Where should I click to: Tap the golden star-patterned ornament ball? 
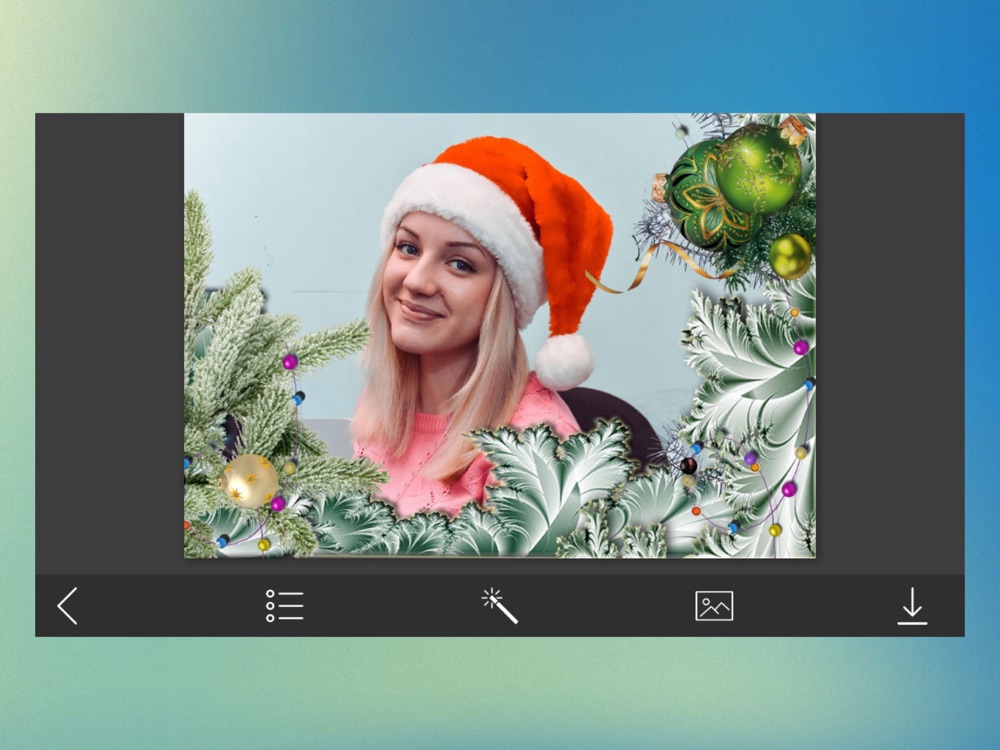click(x=249, y=481)
